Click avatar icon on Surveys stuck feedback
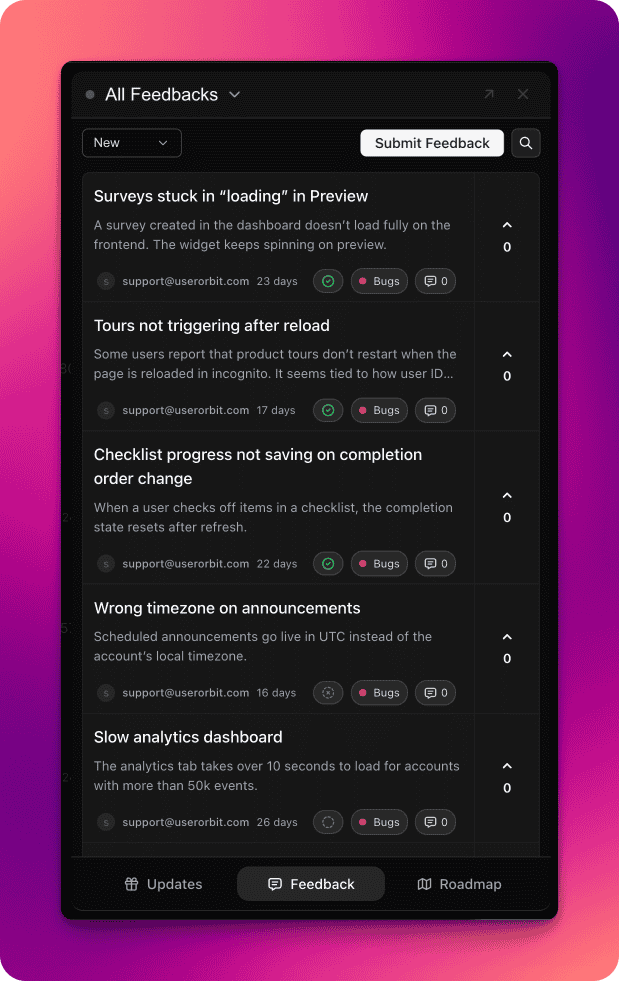Viewport: 619px width, 981px height. 106,281
